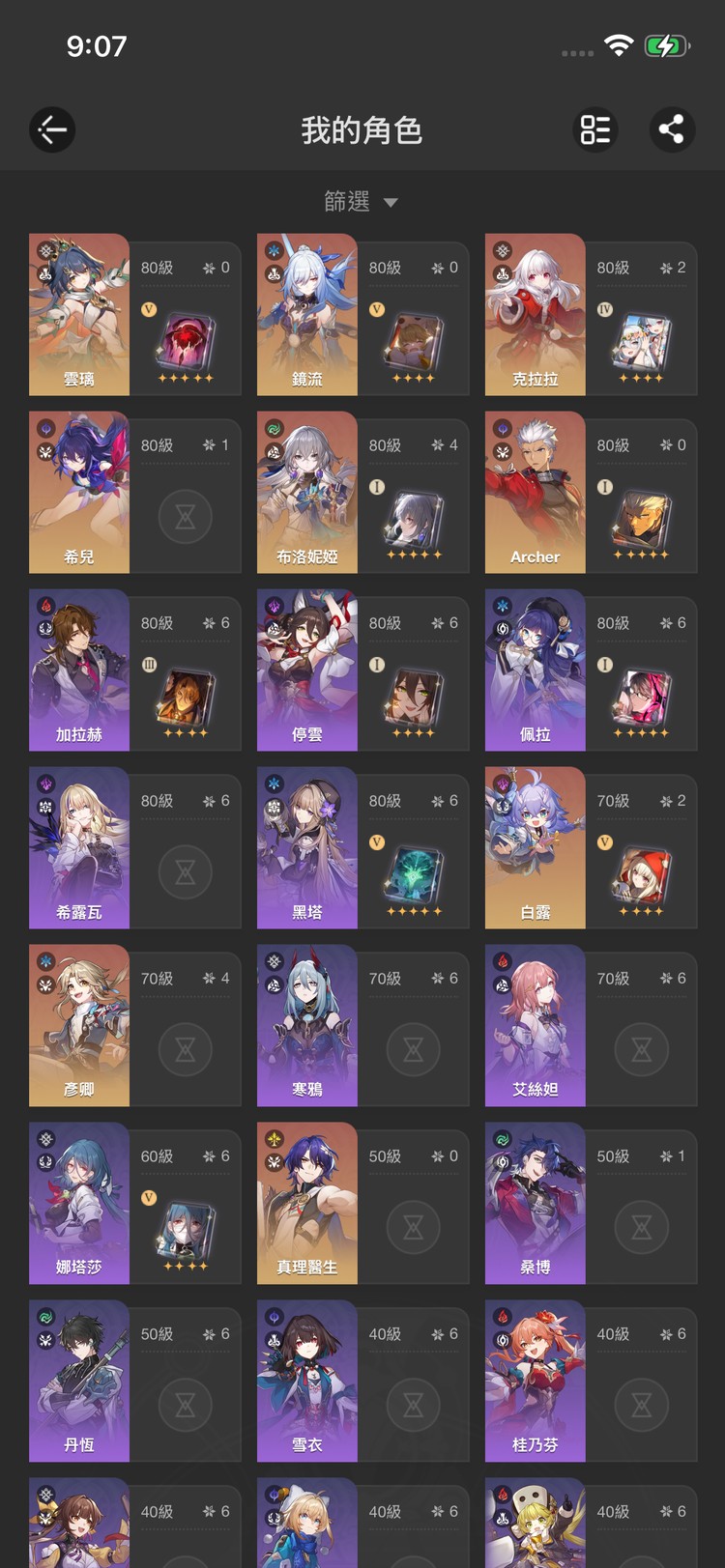Select 白露 character portrait

pos(536,848)
